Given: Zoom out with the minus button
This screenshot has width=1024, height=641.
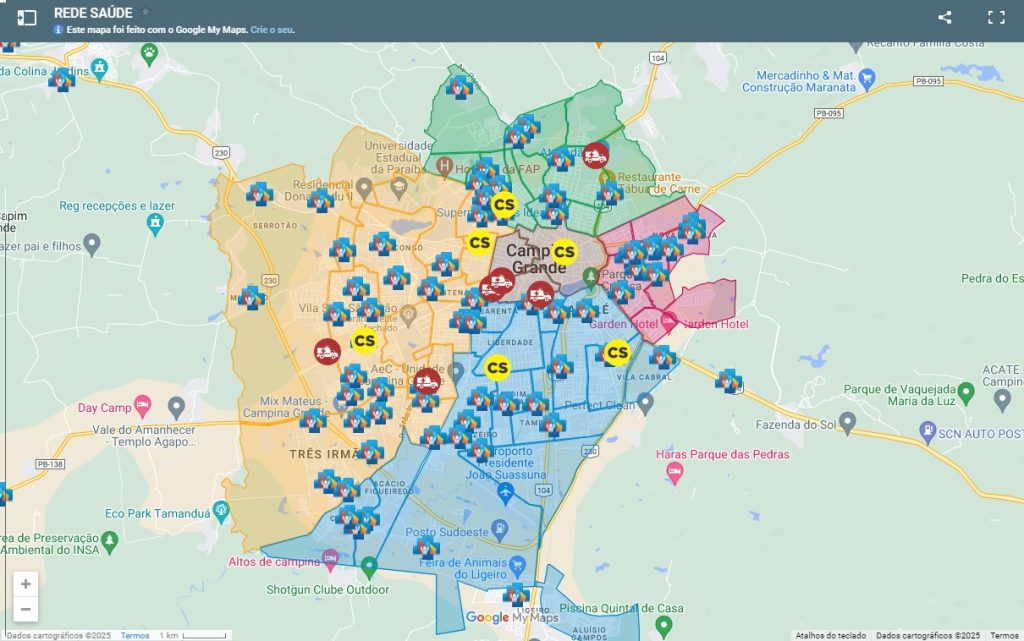Looking at the screenshot, I should (x=26, y=609).
